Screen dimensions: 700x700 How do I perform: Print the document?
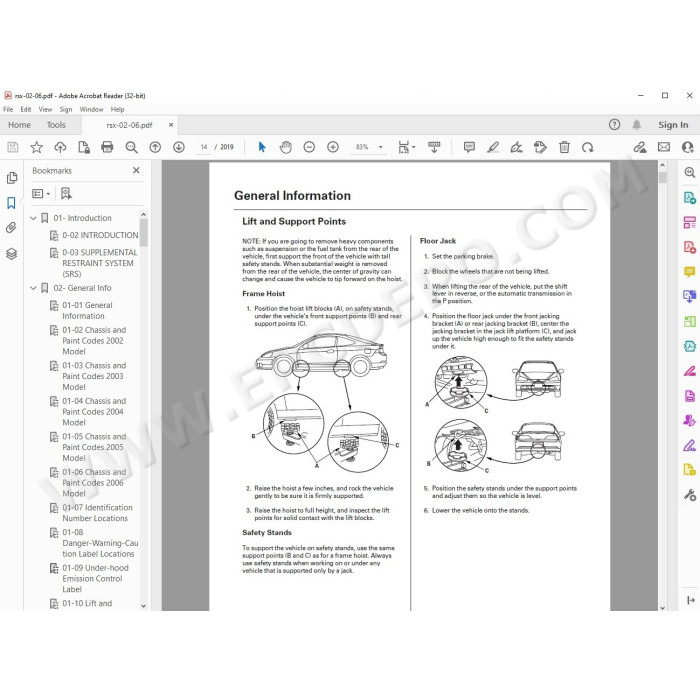(x=107, y=147)
